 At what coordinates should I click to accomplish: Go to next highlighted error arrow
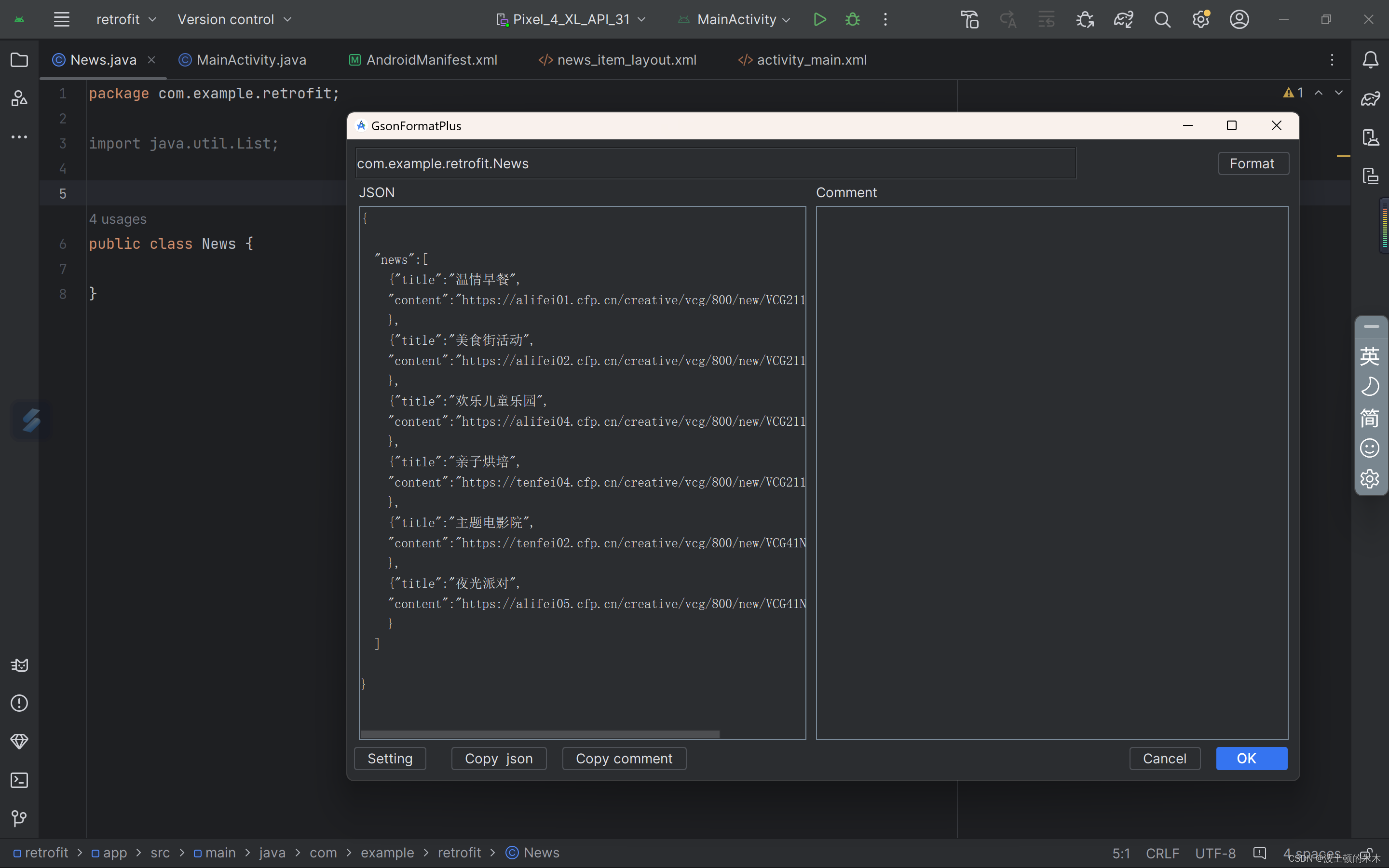(x=1339, y=93)
